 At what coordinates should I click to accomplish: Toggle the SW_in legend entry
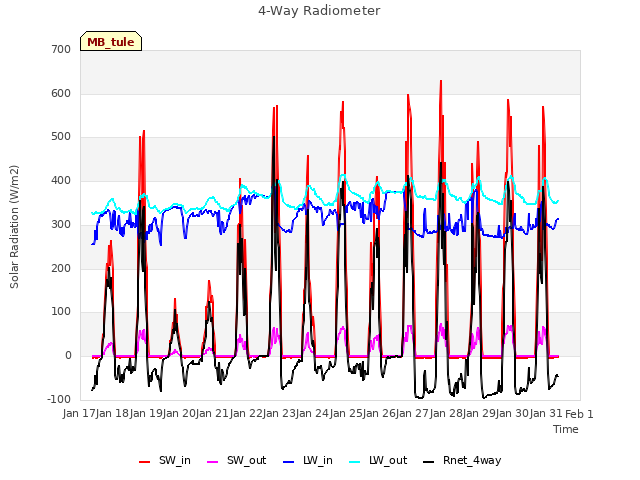[x=164, y=460]
